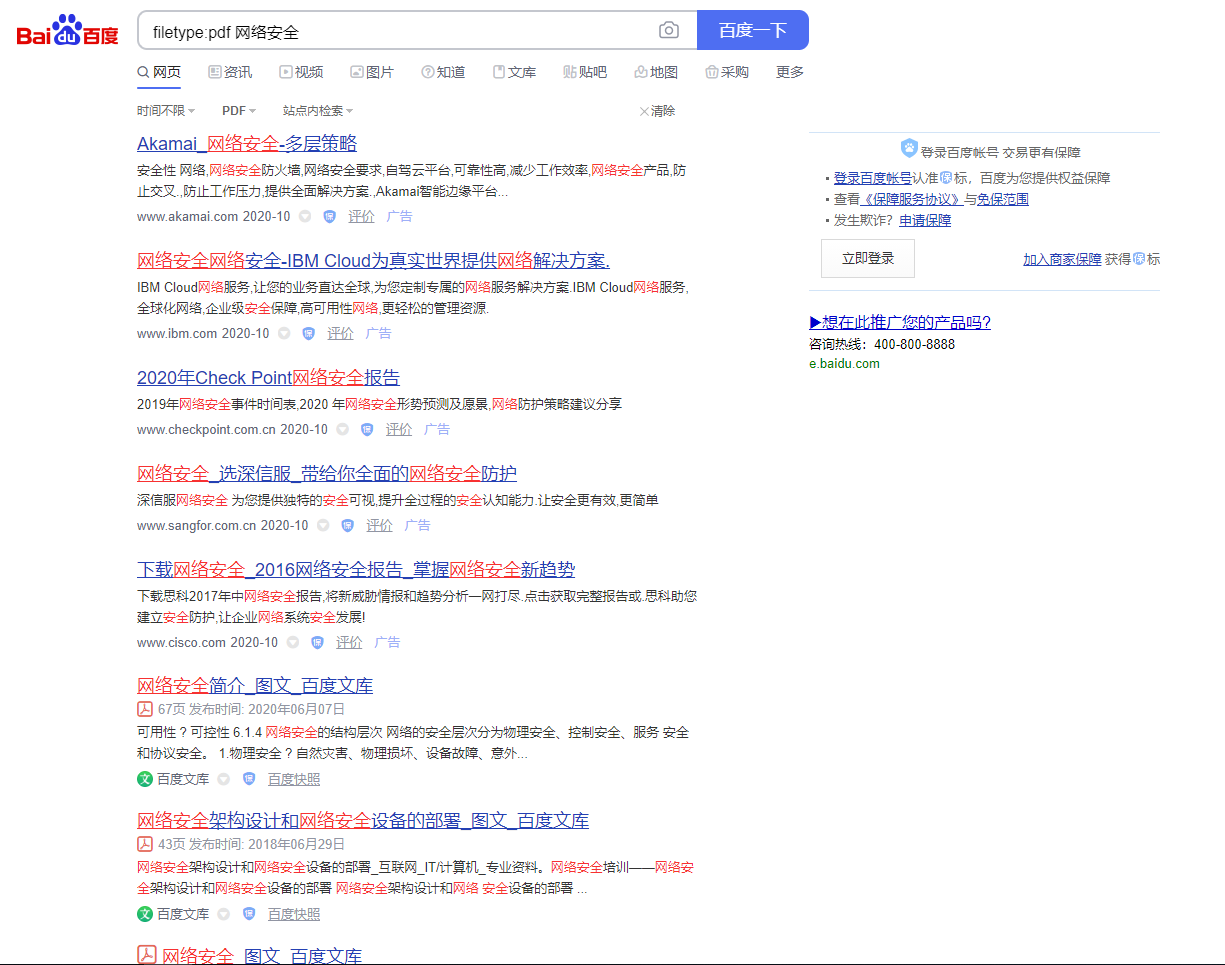The image size is (1225, 965).
Task: Expand arrow next to 百度文库 in 67页 result
Action: pyautogui.click(x=224, y=779)
